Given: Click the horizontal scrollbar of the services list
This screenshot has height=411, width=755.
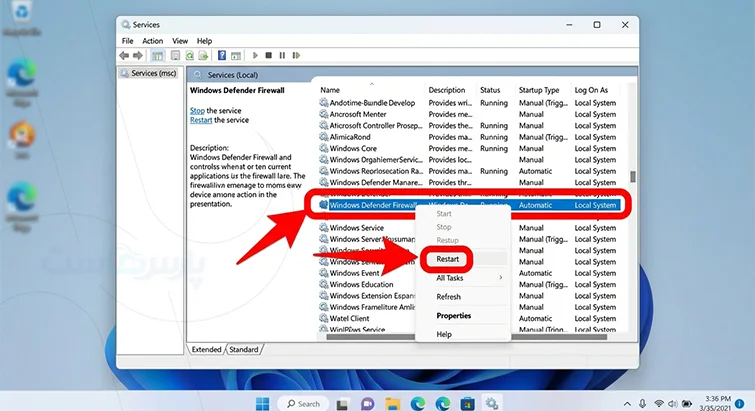Looking at the screenshot, I should [x=466, y=337].
